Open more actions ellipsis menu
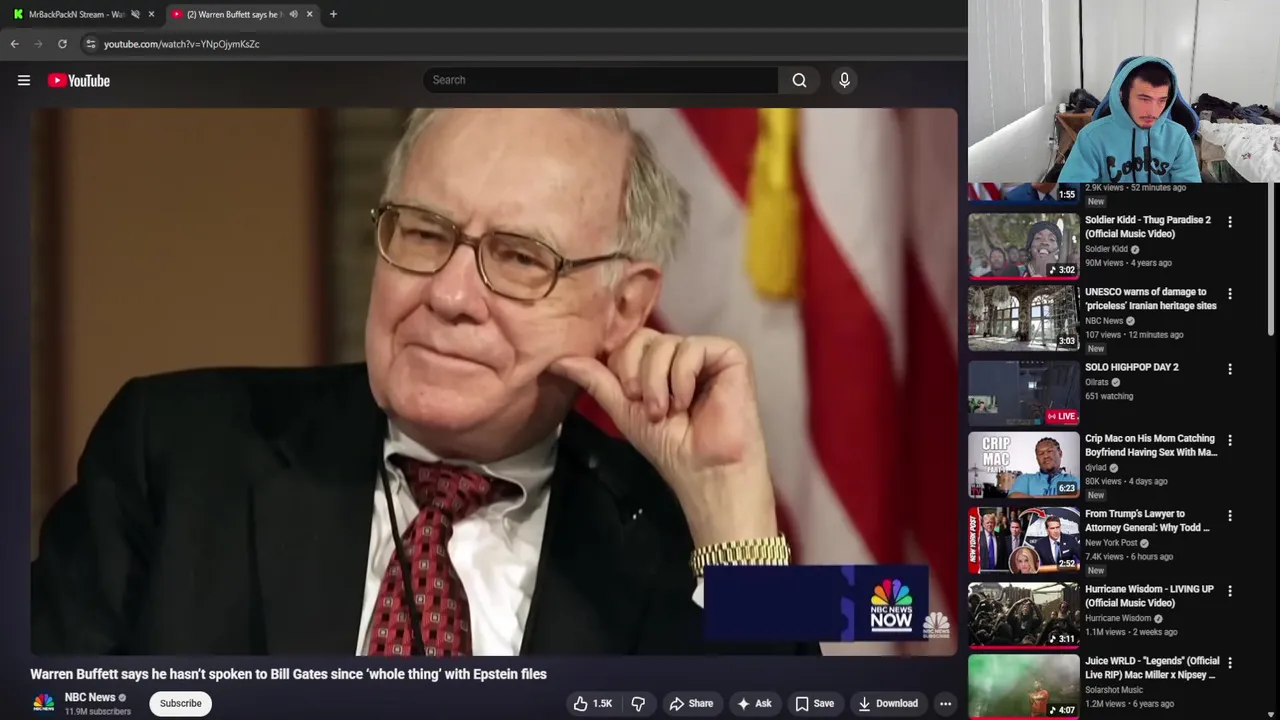Image resolution: width=1280 pixels, height=720 pixels. click(x=945, y=703)
